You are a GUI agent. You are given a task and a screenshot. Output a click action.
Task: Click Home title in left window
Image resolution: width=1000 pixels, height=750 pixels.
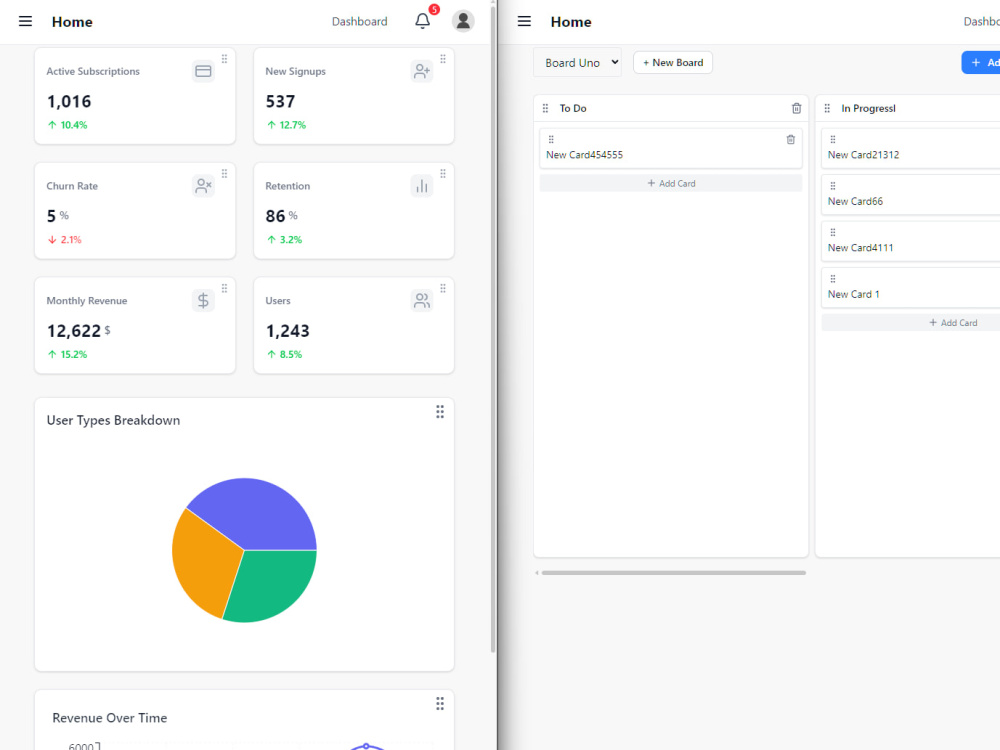coord(72,22)
